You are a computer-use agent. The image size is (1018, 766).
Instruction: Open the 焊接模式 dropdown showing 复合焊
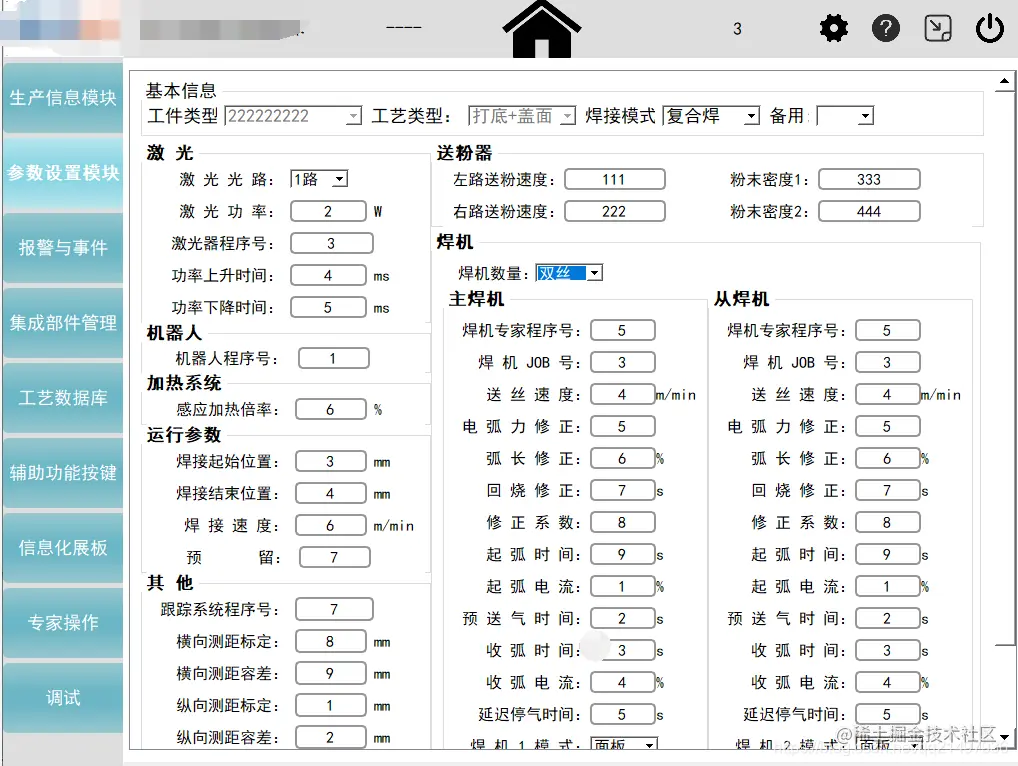pos(749,114)
